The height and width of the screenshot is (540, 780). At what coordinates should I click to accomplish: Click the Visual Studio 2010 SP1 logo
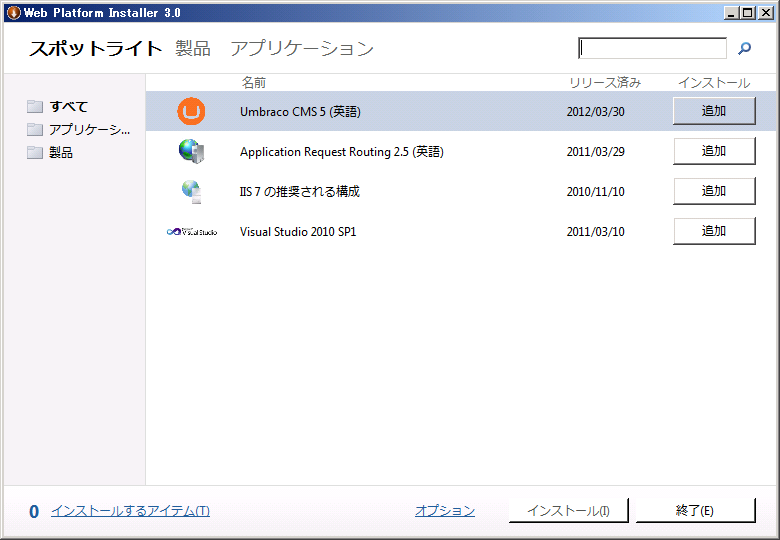point(192,232)
